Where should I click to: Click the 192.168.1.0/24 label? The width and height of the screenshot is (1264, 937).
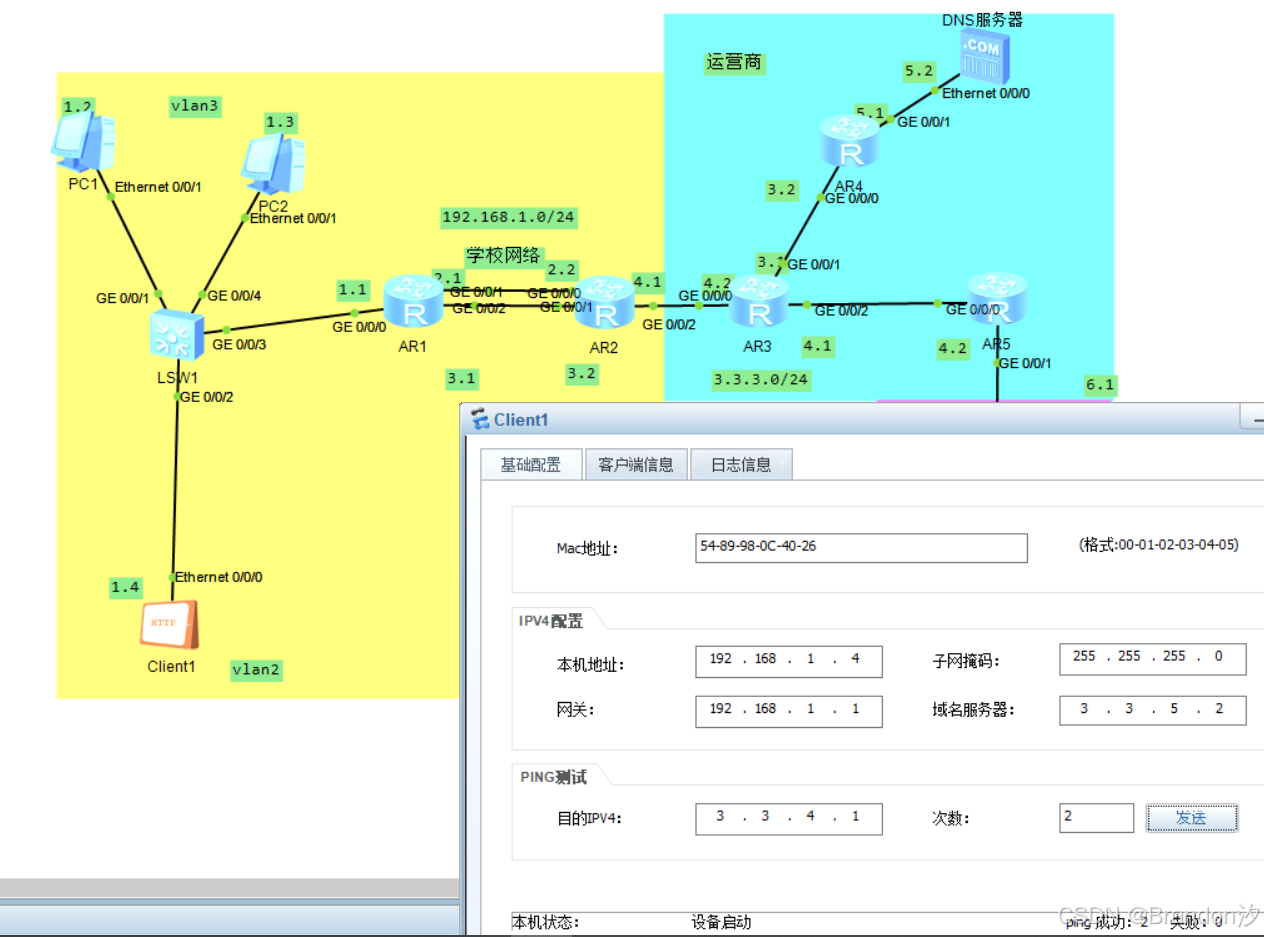508,217
